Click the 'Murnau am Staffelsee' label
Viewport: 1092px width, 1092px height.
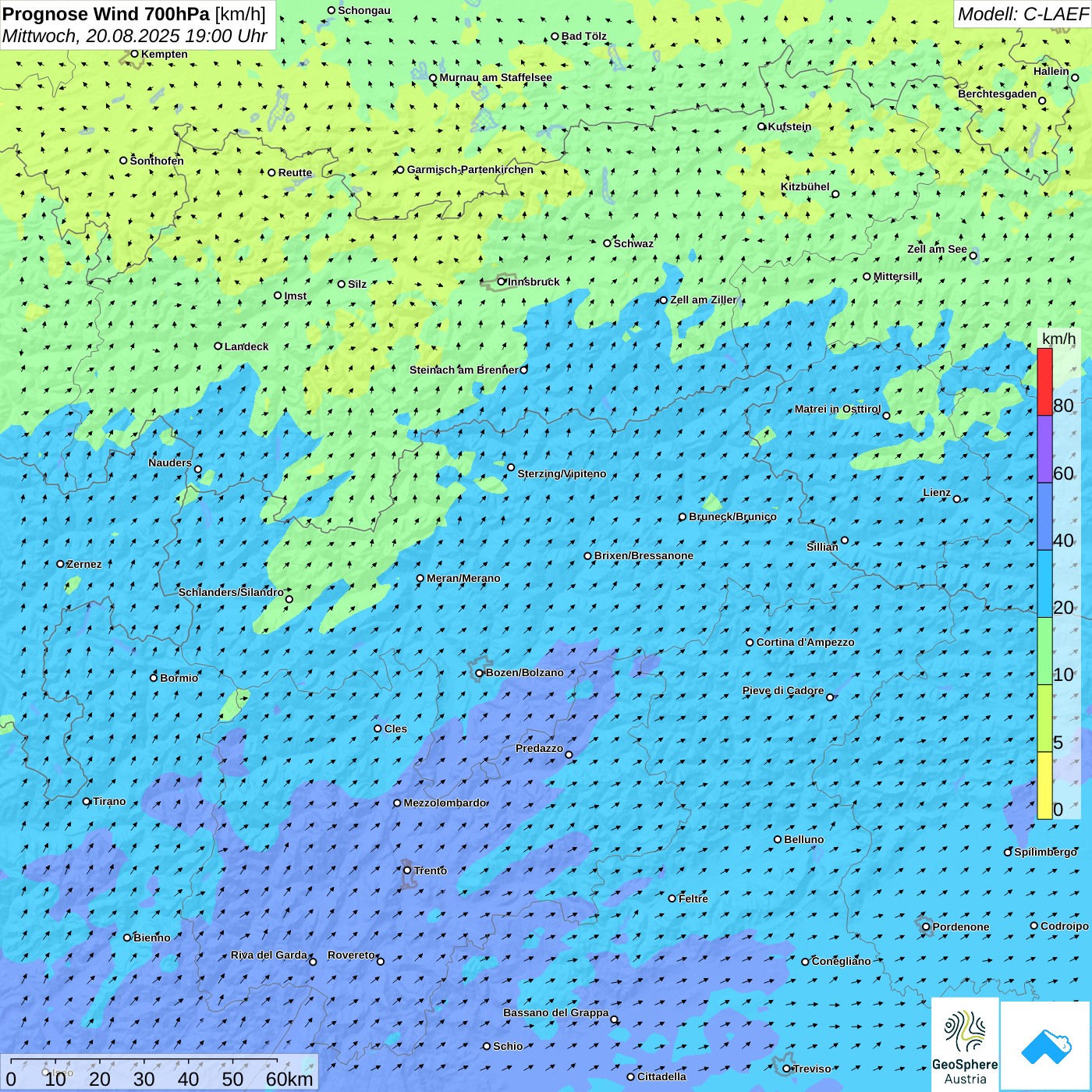click(495, 77)
